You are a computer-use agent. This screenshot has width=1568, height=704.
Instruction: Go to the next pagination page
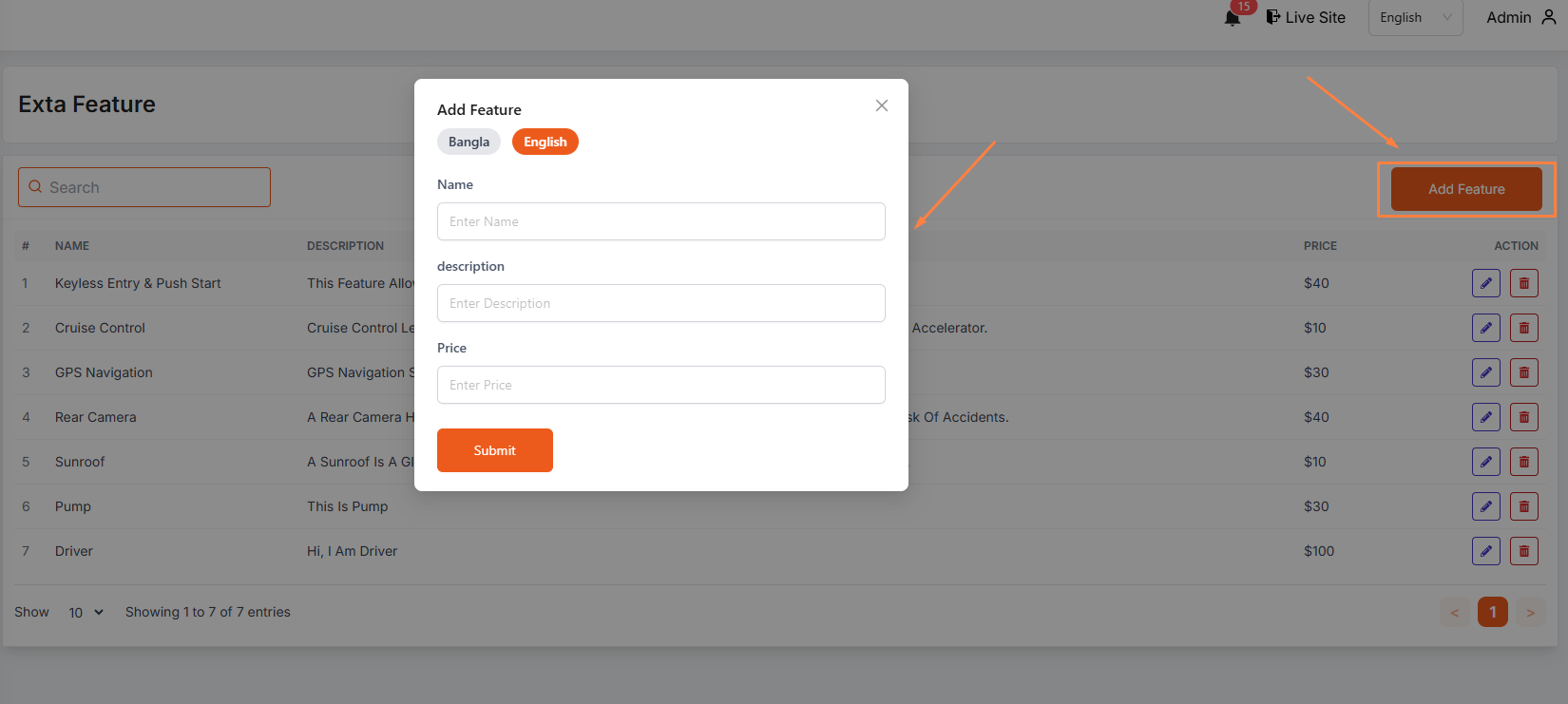coord(1530,613)
